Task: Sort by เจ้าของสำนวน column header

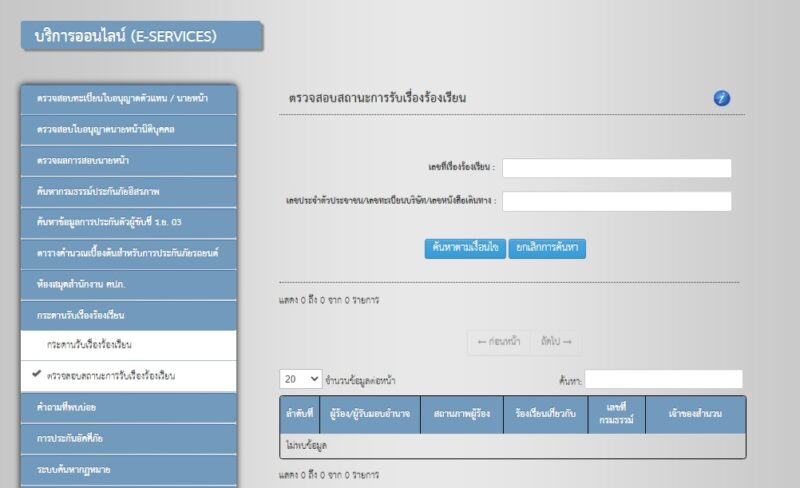Action: pos(695,414)
